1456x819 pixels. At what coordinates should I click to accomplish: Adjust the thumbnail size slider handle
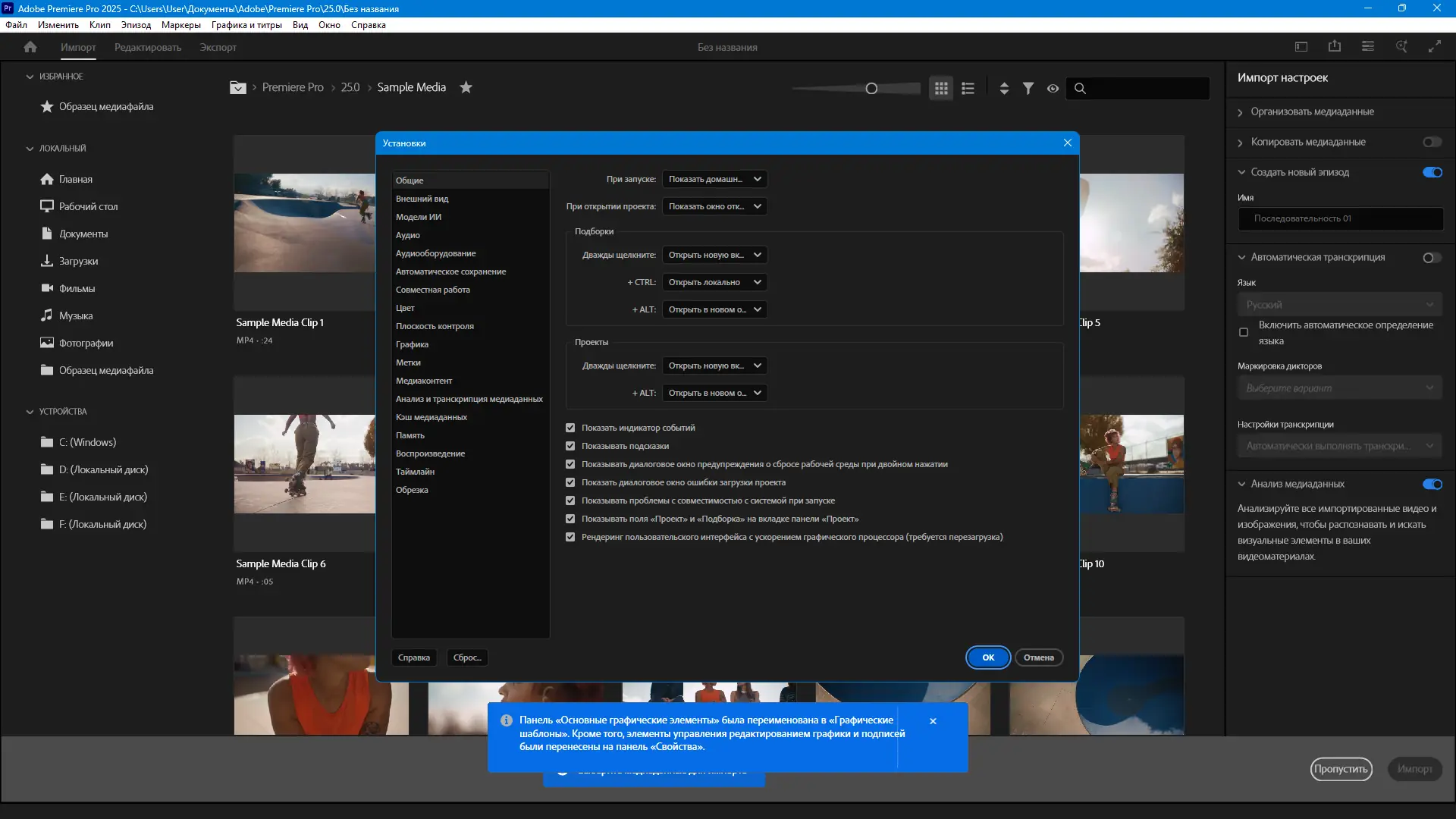pyautogui.click(x=871, y=89)
